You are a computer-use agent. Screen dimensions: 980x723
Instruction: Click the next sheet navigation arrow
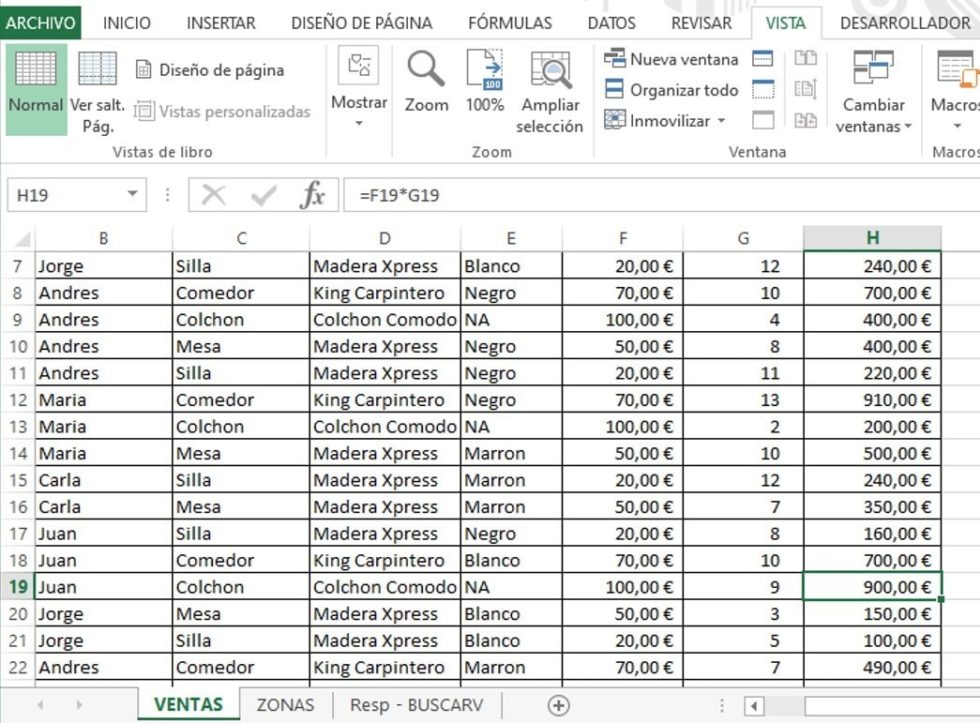click(x=79, y=705)
